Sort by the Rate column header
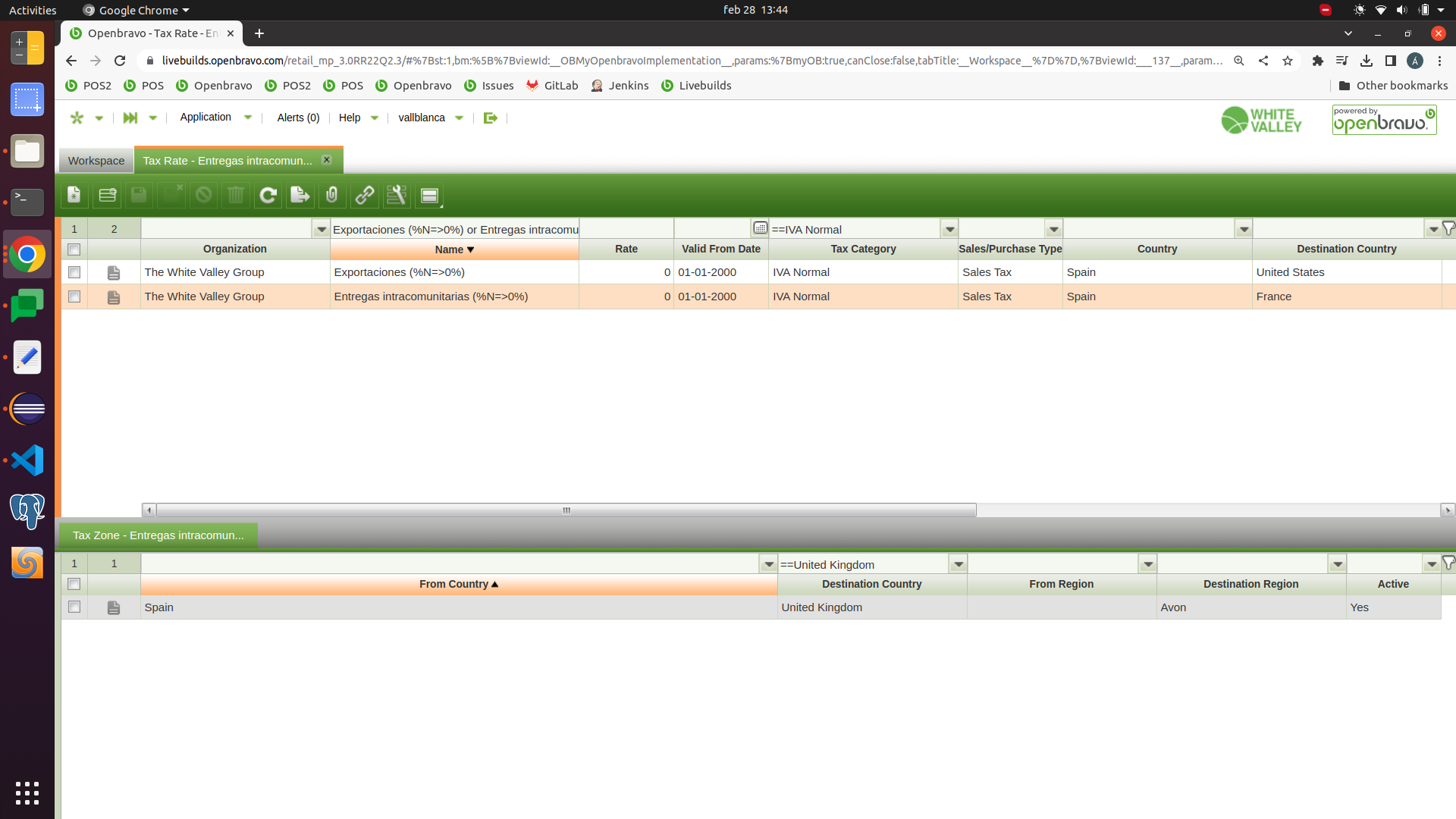The height and width of the screenshot is (819, 1456). (x=626, y=249)
